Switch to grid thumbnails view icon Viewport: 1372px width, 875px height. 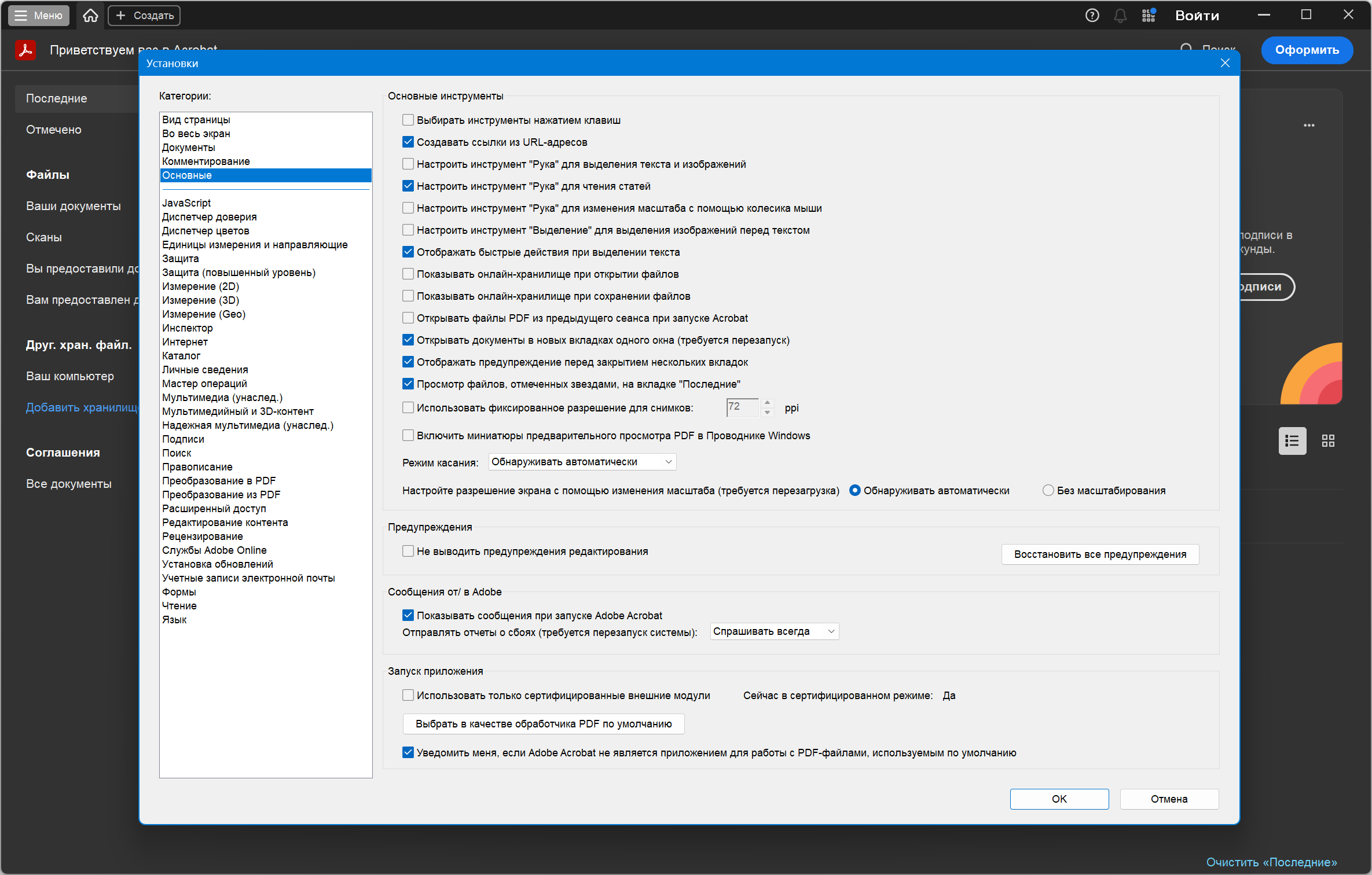[1328, 441]
